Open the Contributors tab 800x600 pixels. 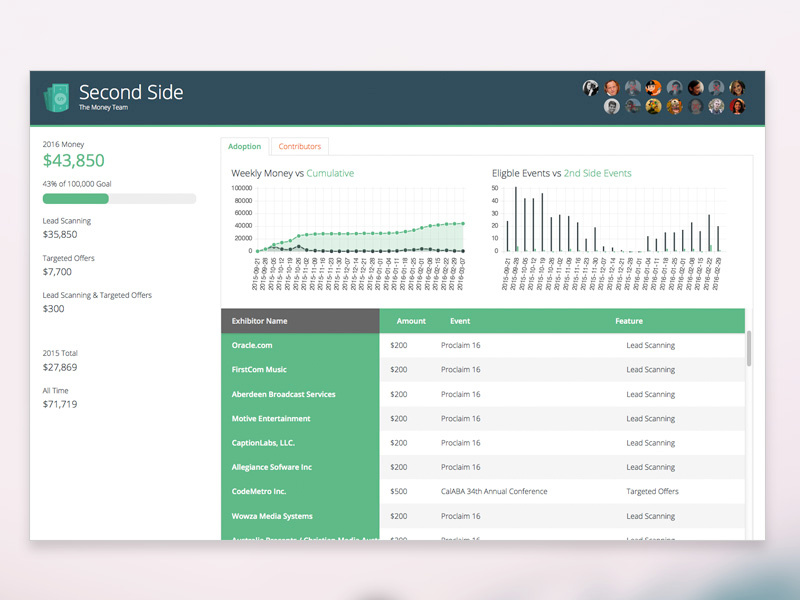pyautogui.click(x=300, y=146)
